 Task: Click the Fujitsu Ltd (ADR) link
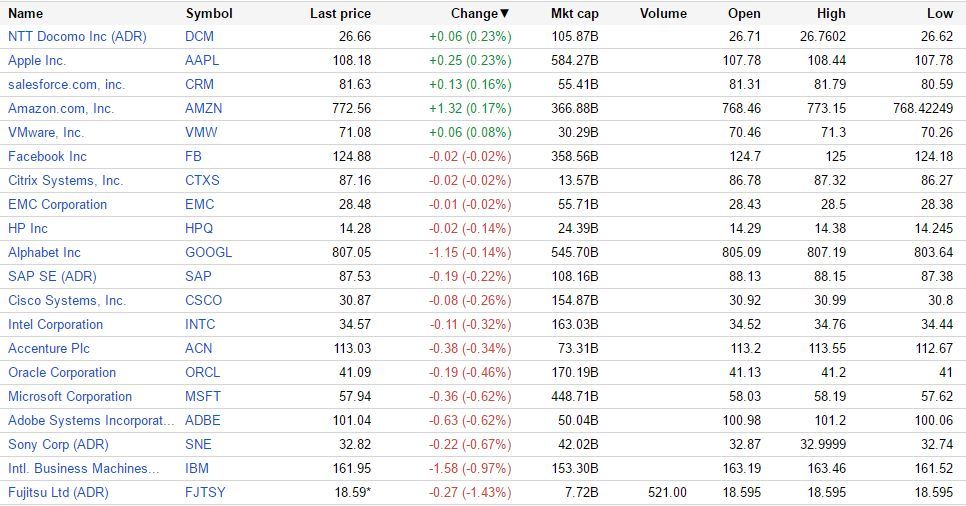point(58,492)
